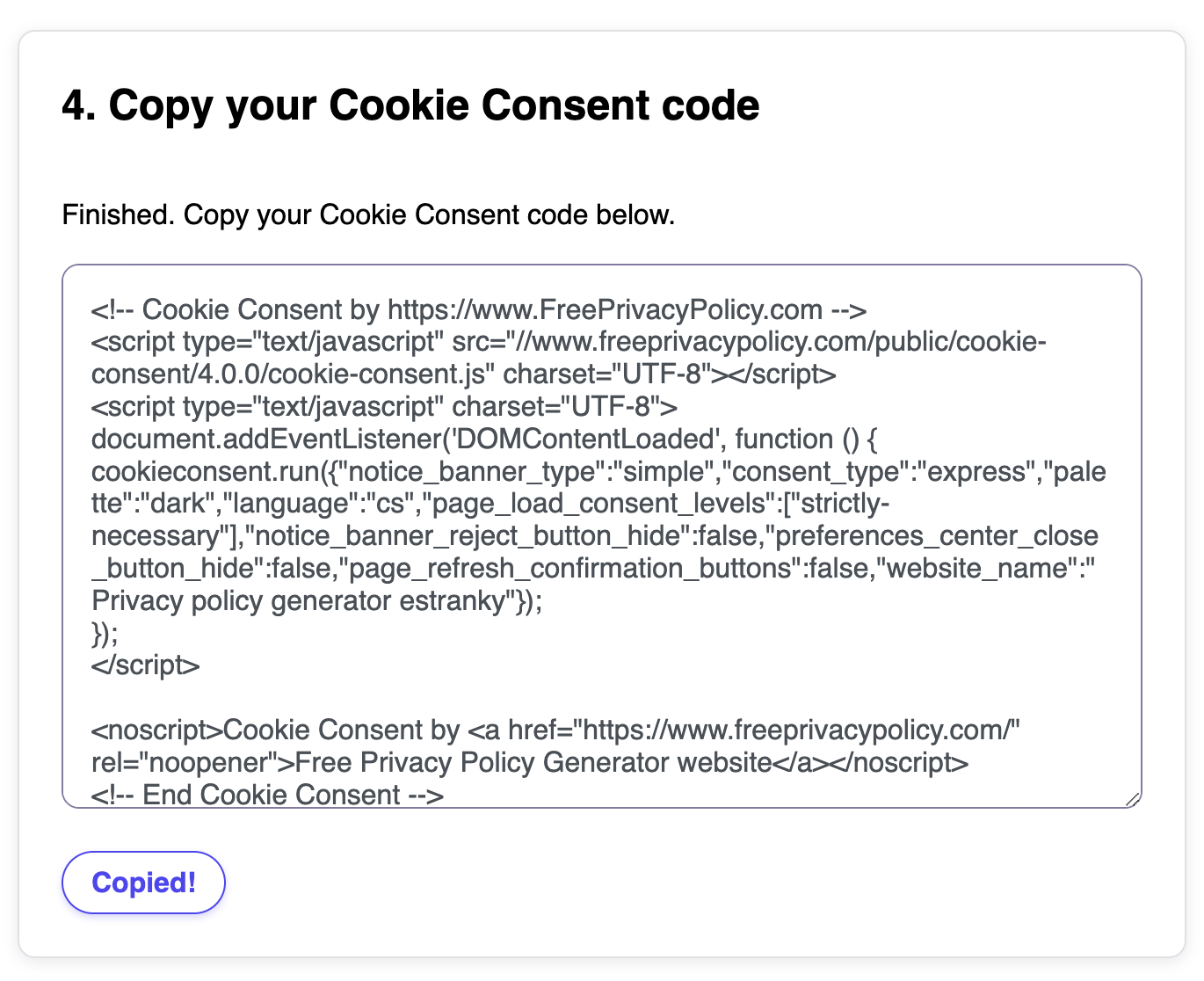Screen dimensions: 1204x981
Task: Click the closing </script> tag line
Action: 146,665
